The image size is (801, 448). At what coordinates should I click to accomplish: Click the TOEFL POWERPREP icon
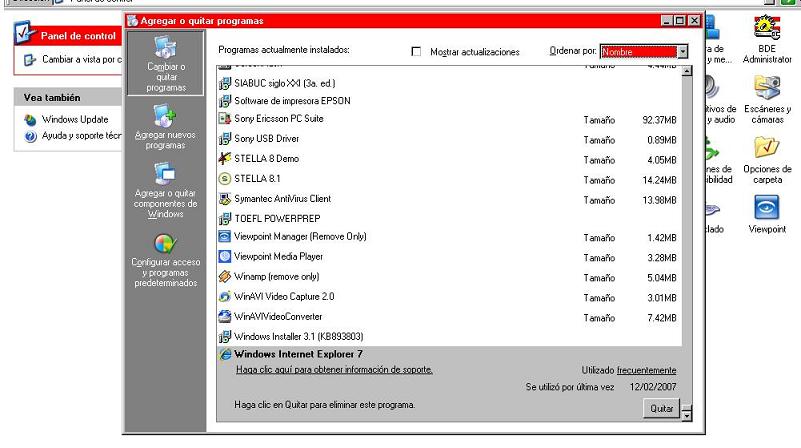click(x=224, y=219)
